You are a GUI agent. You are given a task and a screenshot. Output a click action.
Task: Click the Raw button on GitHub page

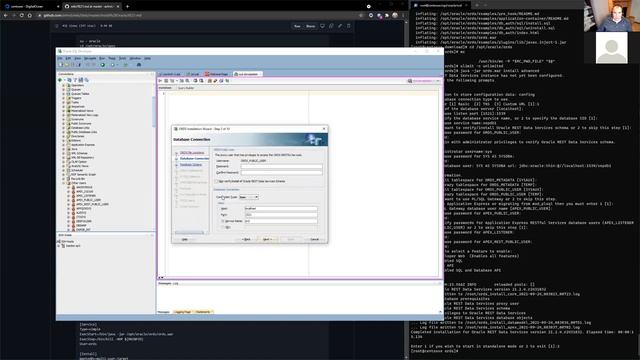[x=297, y=26]
